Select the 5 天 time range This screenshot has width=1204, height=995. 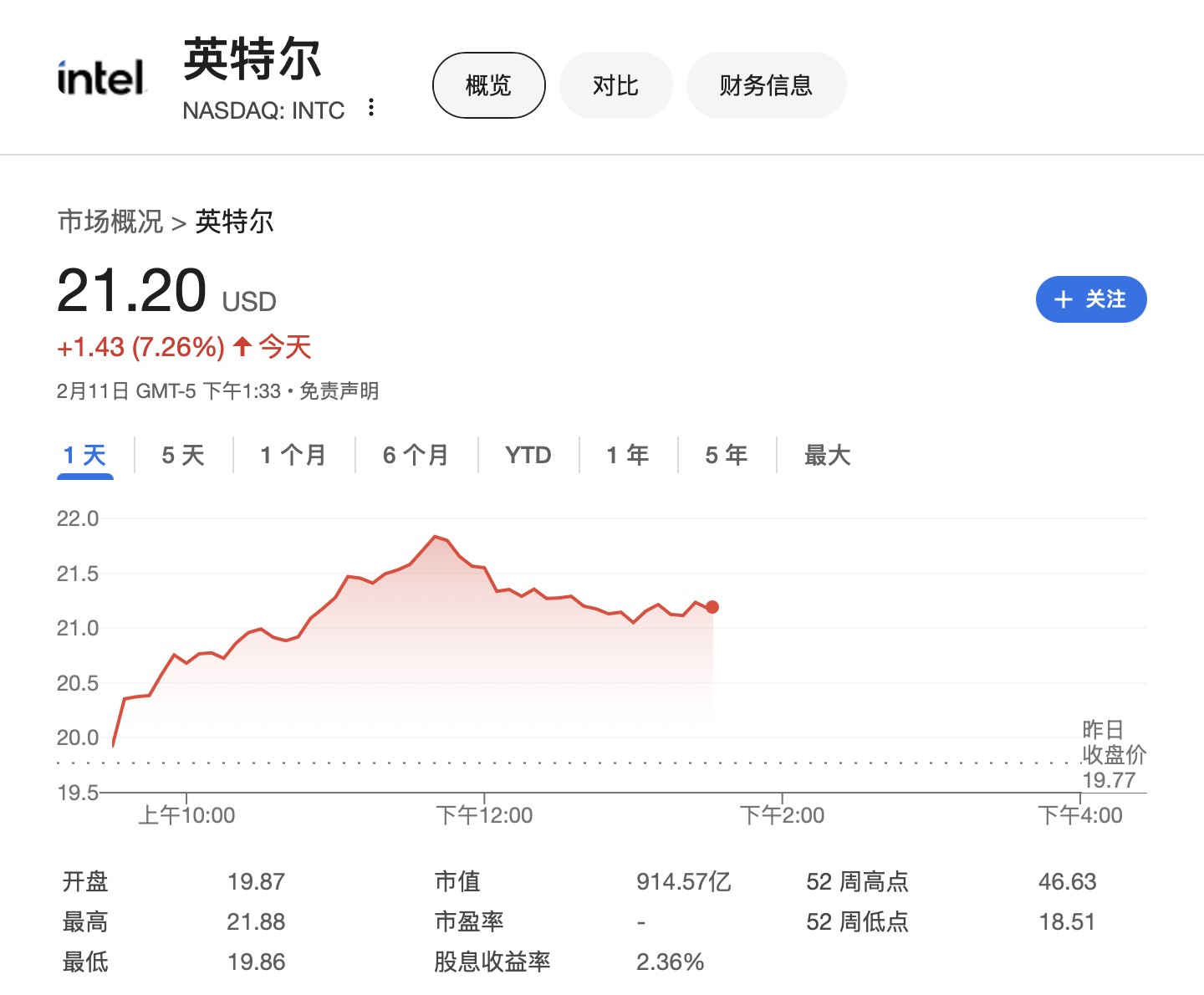click(x=183, y=456)
